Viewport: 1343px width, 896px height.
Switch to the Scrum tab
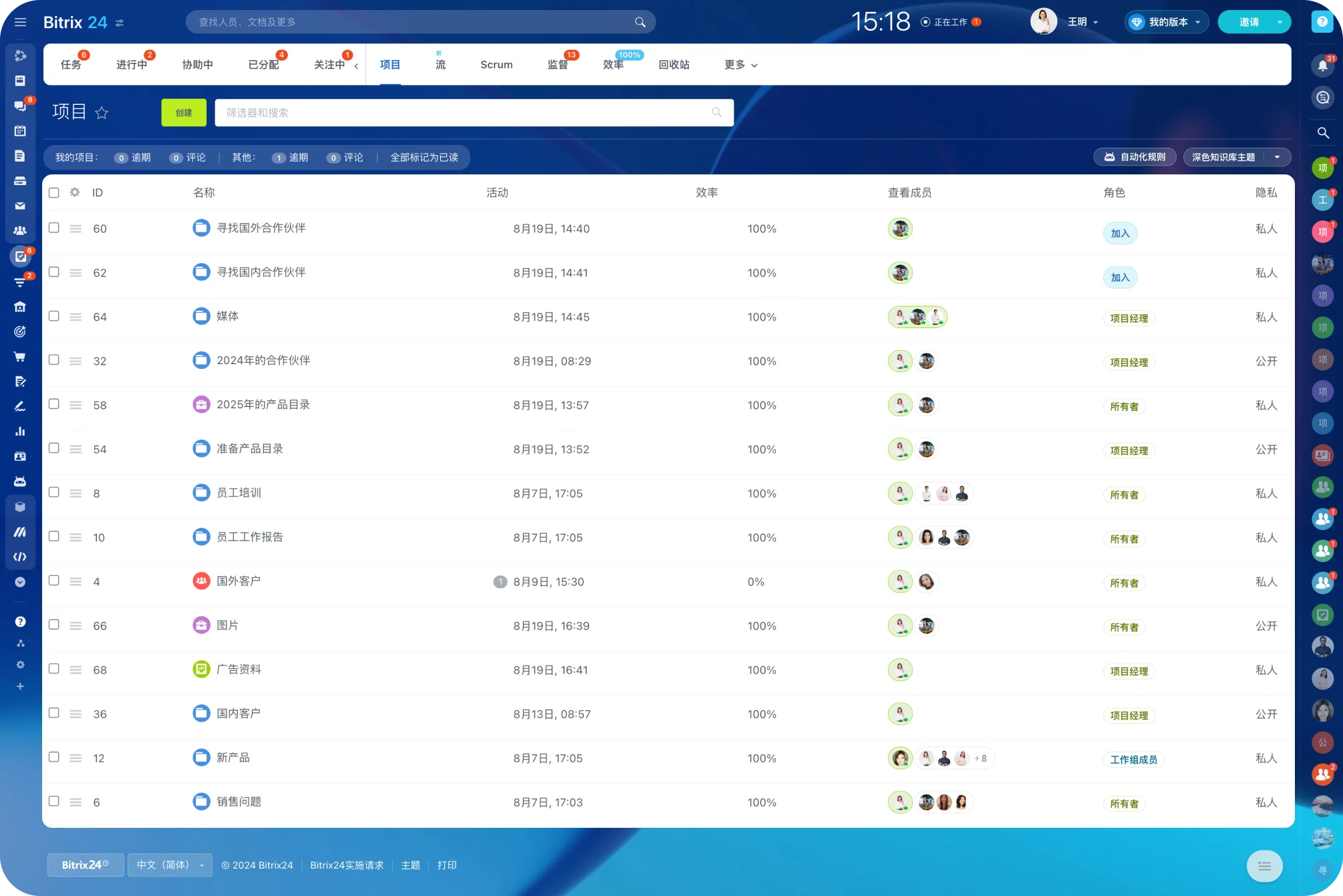point(496,65)
